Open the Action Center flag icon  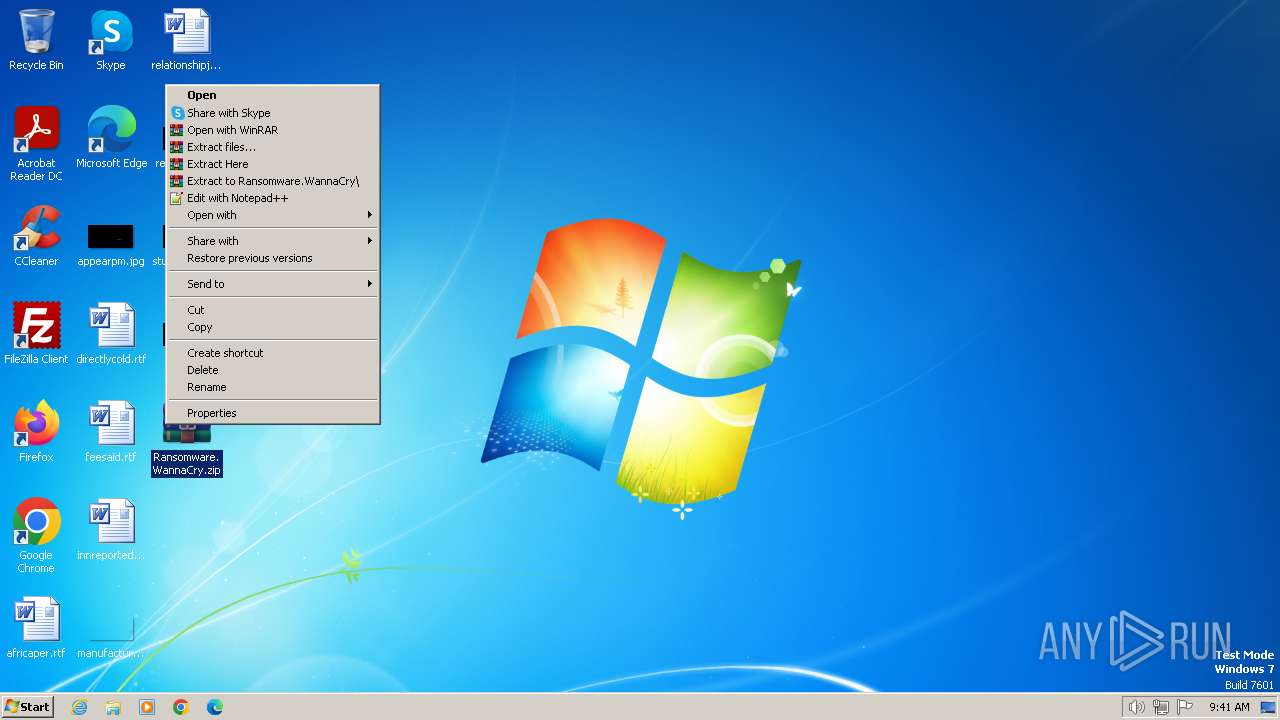point(1185,707)
